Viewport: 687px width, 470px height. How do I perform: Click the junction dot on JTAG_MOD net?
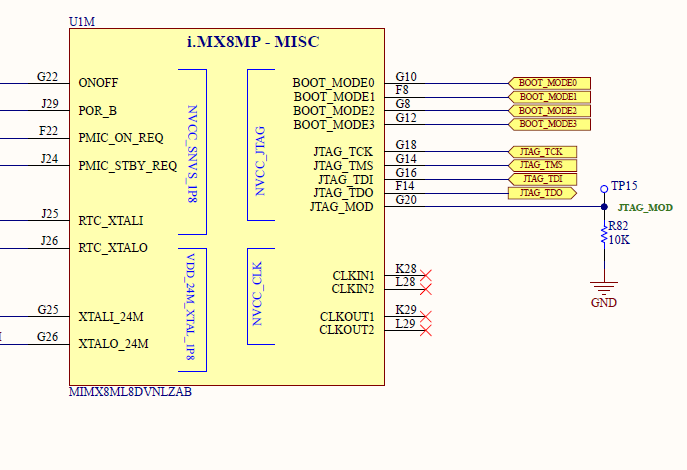pos(604,207)
